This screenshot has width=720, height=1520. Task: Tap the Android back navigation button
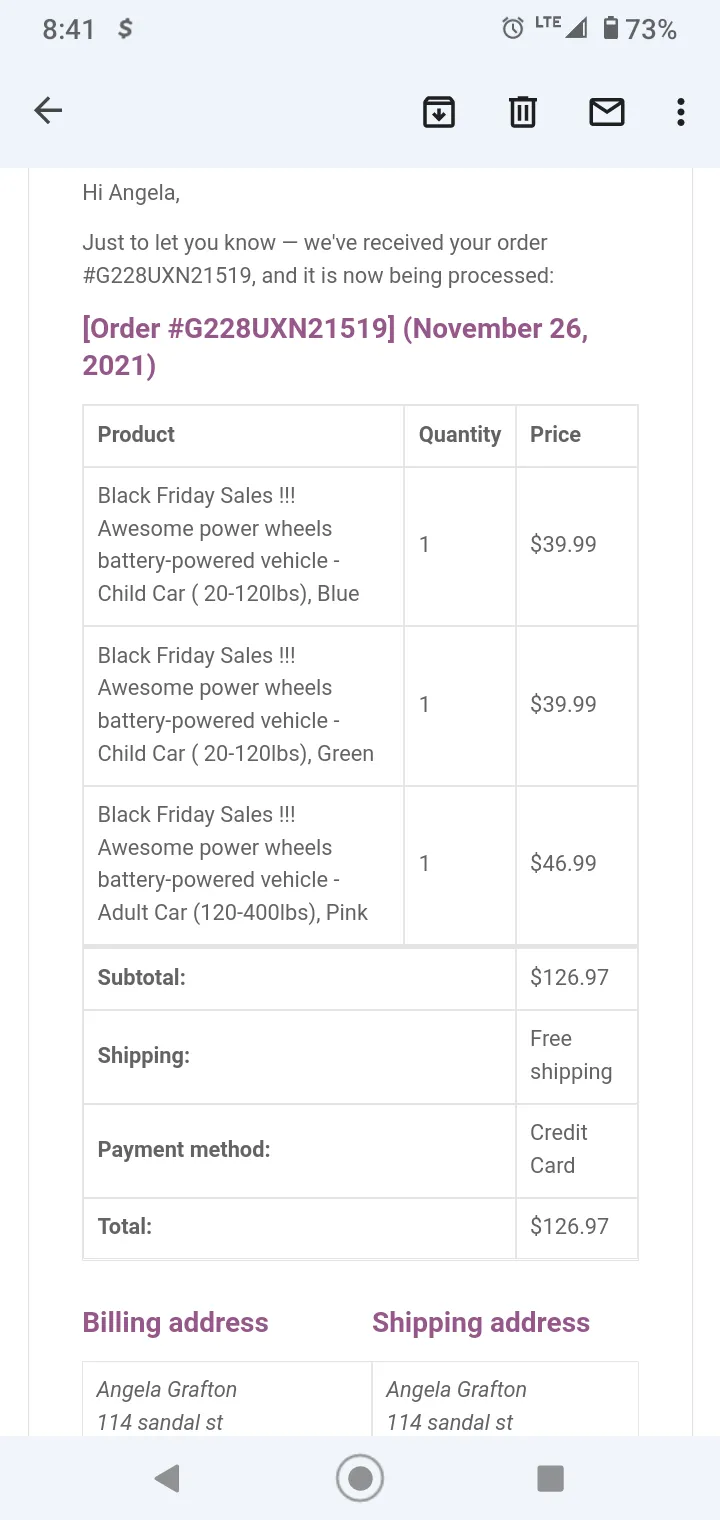(x=167, y=1478)
